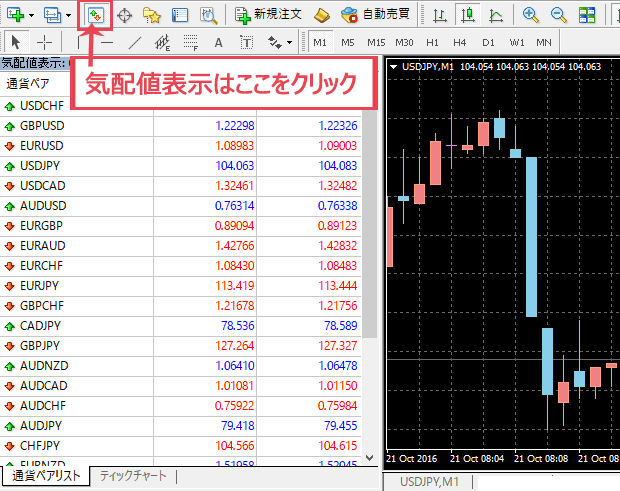620x491 pixels.
Task: Click the Market Watch scrollbar thumb
Action: pos(370,223)
